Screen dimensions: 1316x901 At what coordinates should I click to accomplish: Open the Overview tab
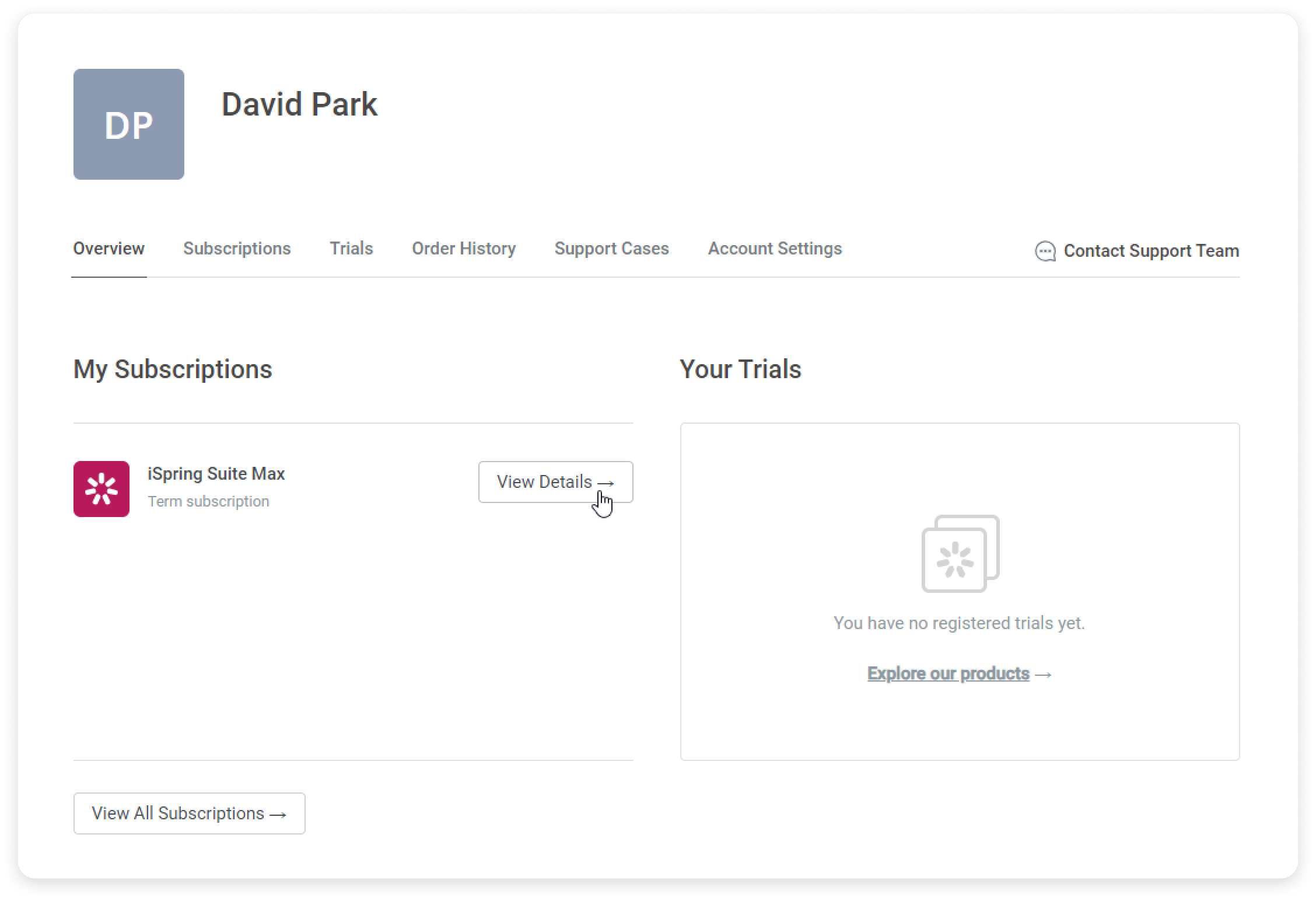click(x=108, y=249)
